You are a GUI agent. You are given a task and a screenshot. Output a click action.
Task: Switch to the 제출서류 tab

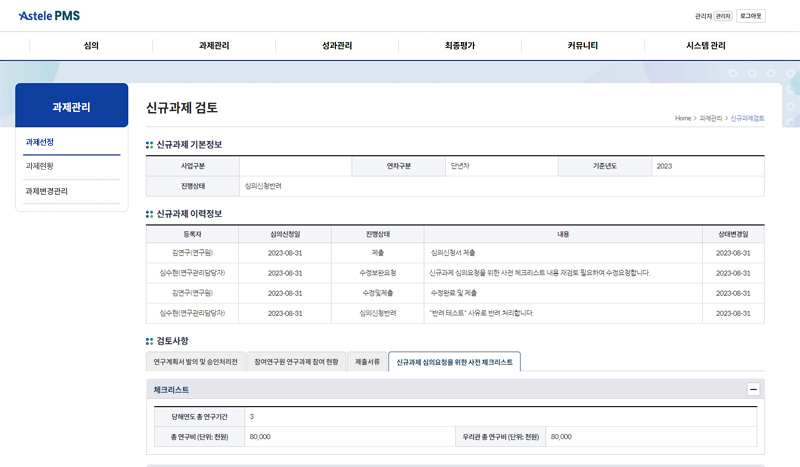point(367,362)
